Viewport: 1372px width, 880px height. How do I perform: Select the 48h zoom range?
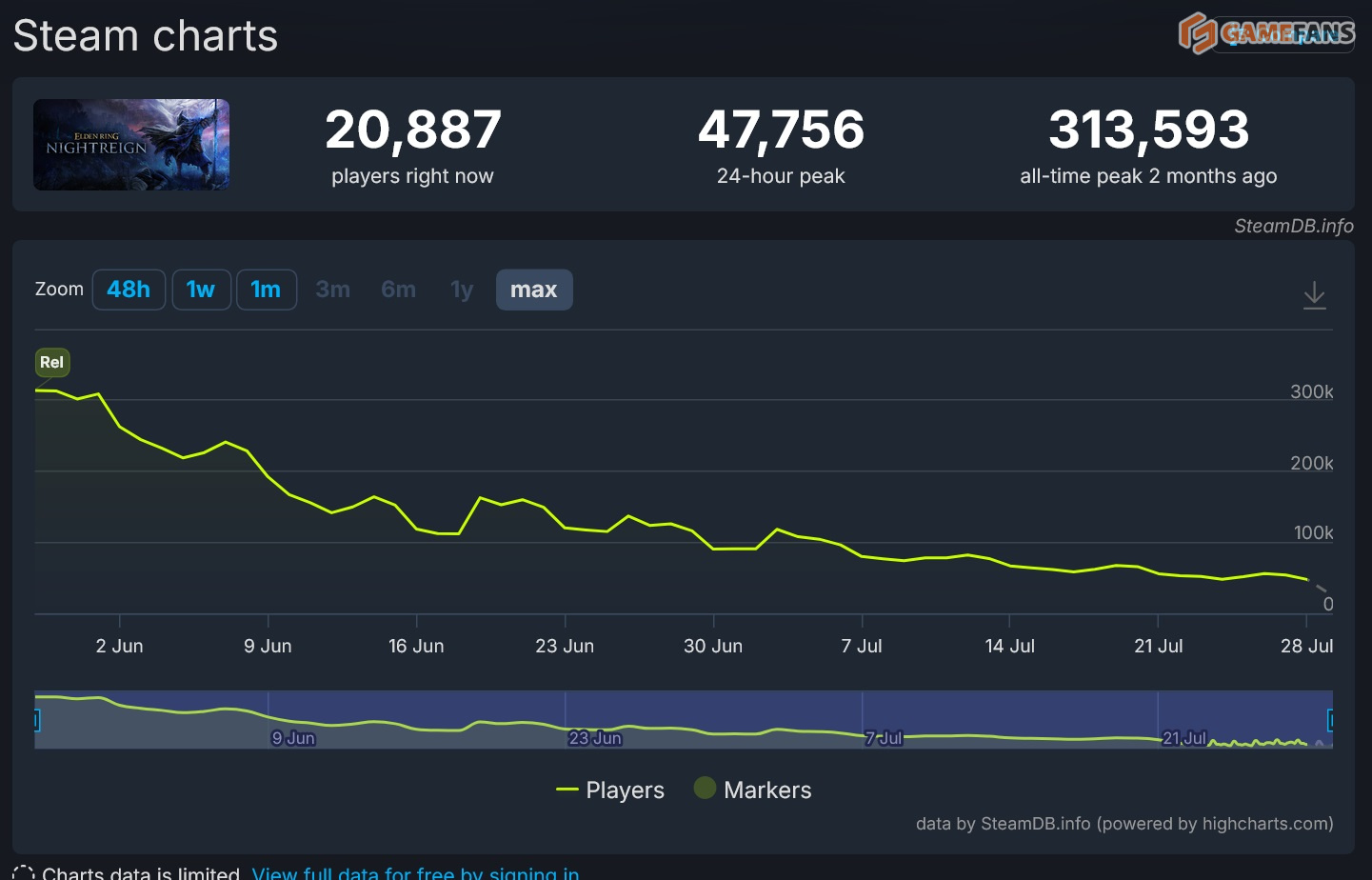(129, 290)
